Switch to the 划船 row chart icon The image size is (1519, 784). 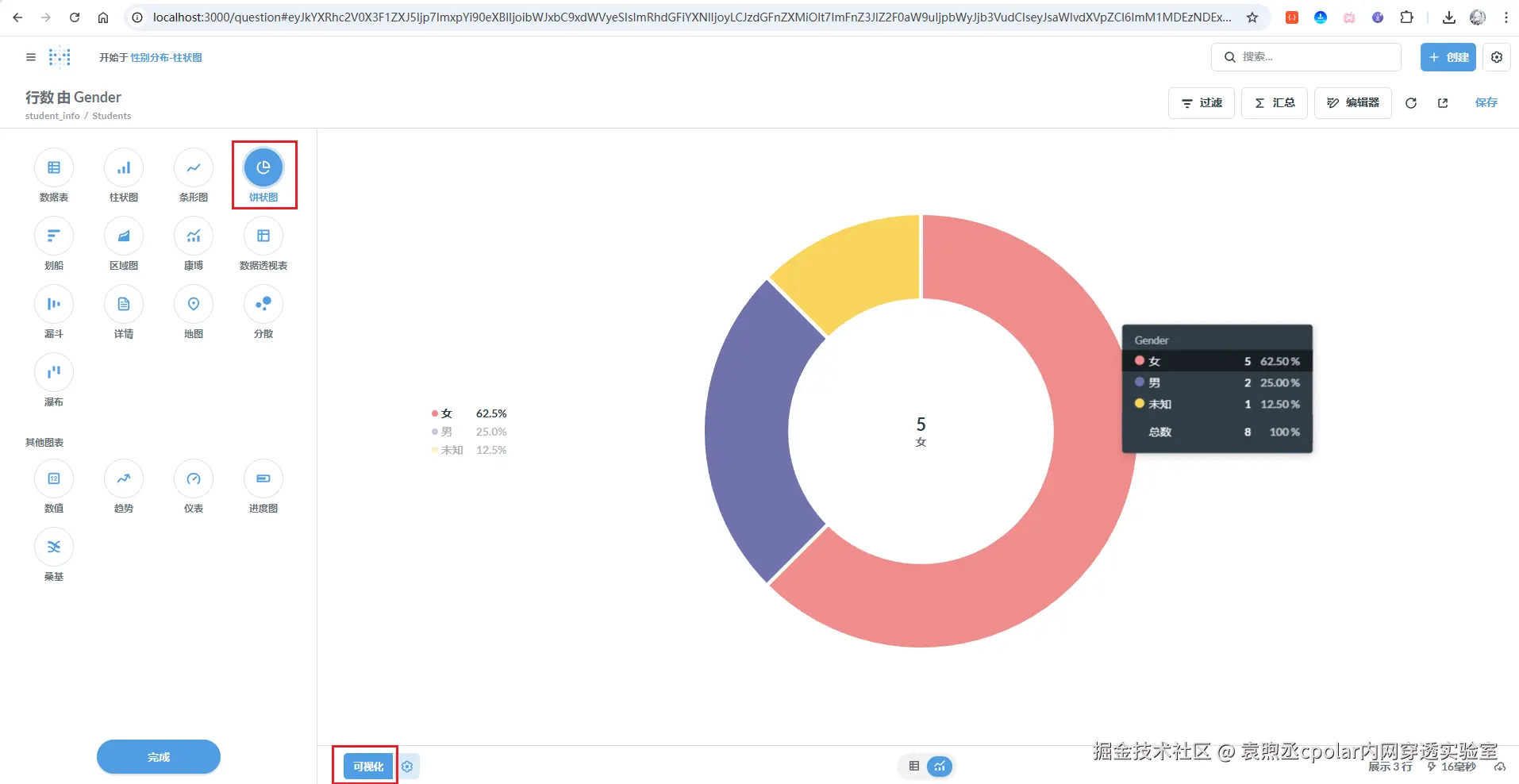[x=54, y=236]
